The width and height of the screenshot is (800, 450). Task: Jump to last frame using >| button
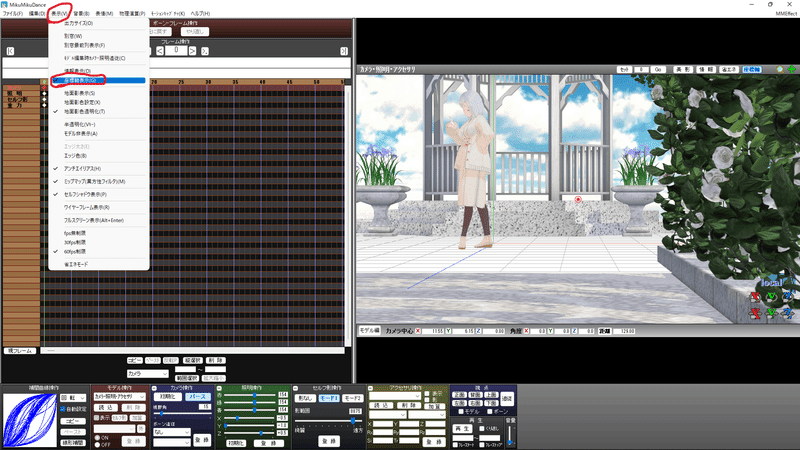coord(344,51)
